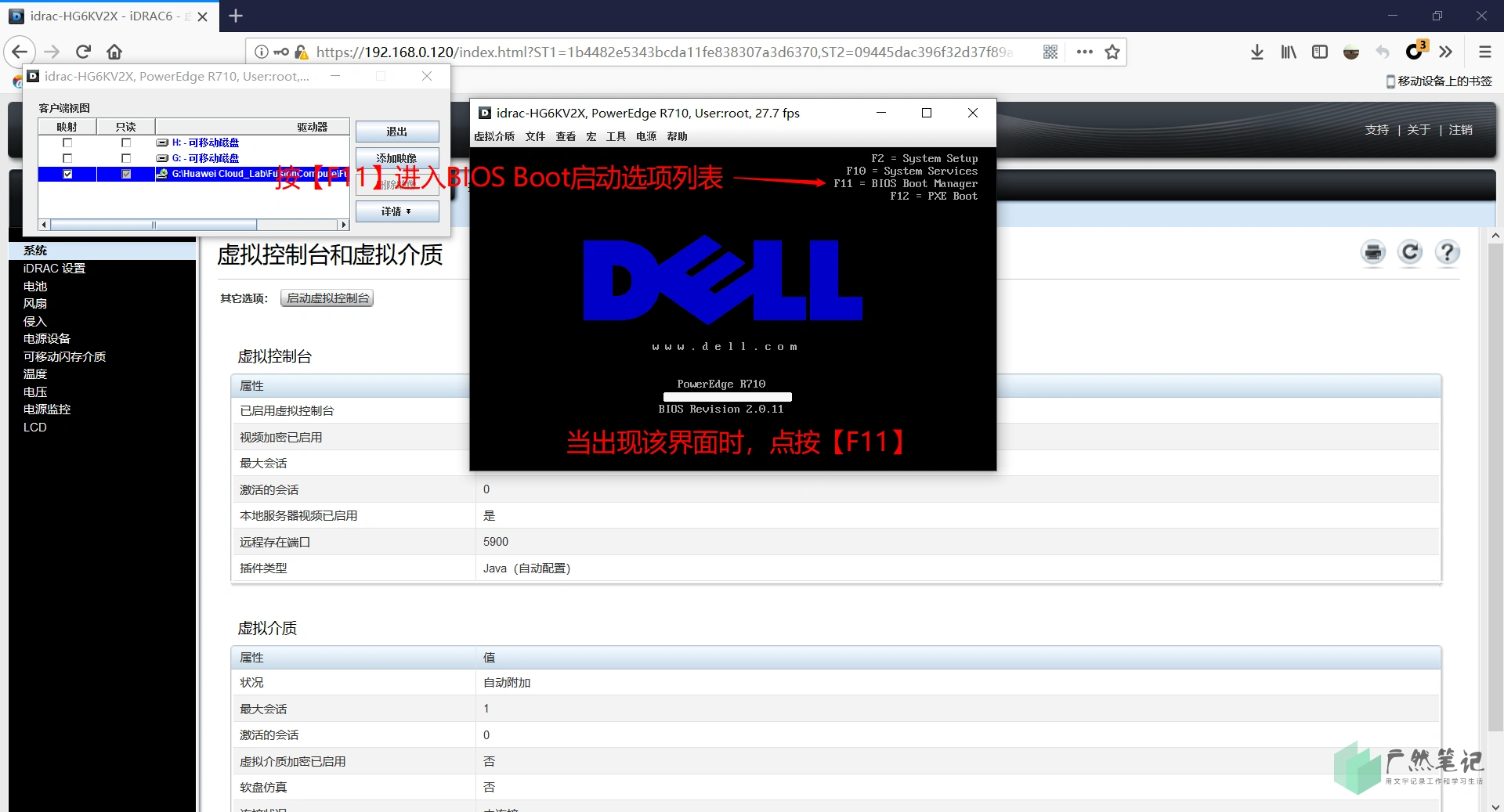The height and width of the screenshot is (812, 1504).
Task: Click the page scrollbar down arrow
Action: [1495, 806]
